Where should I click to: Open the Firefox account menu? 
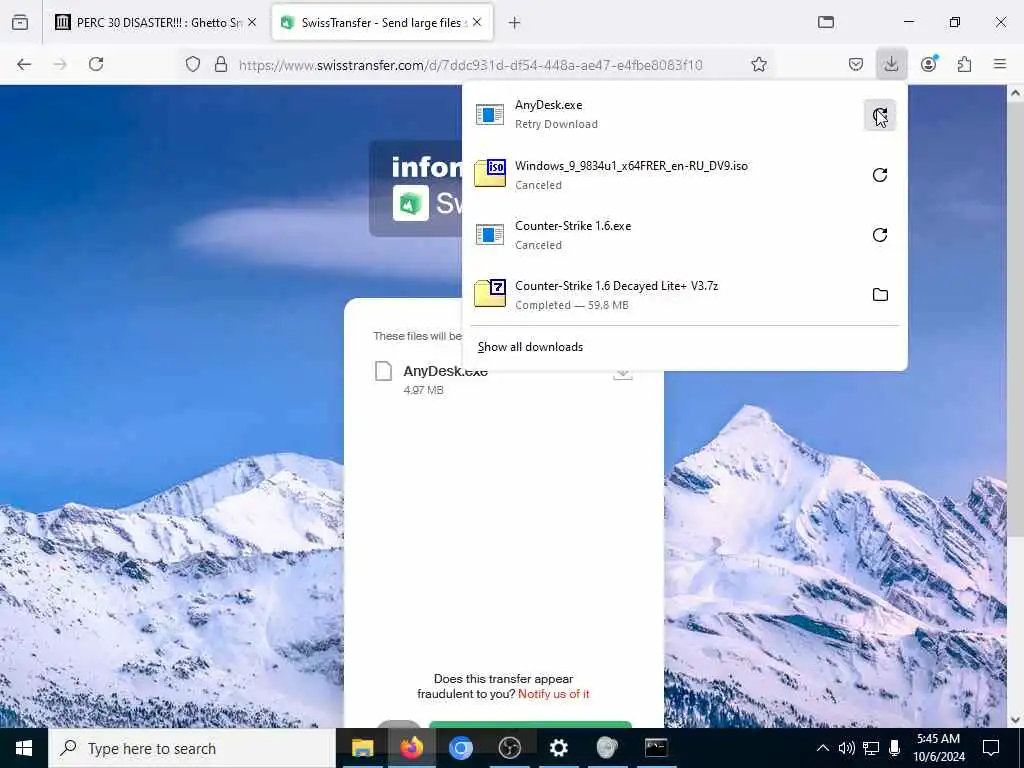click(929, 64)
